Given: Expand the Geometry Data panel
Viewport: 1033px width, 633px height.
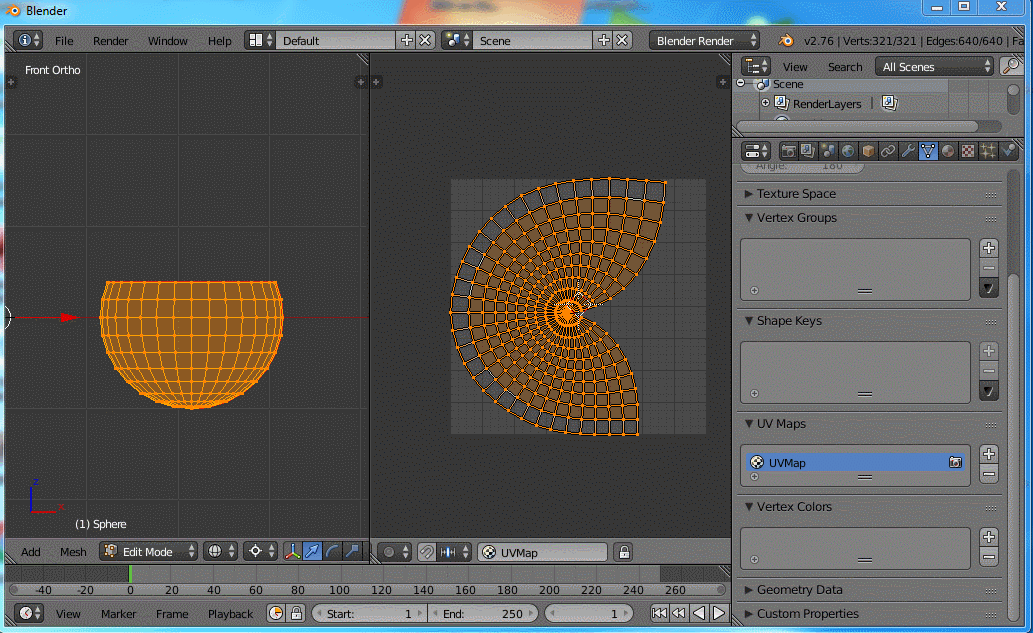Looking at the screenshot, I should (x=799, y=590).
